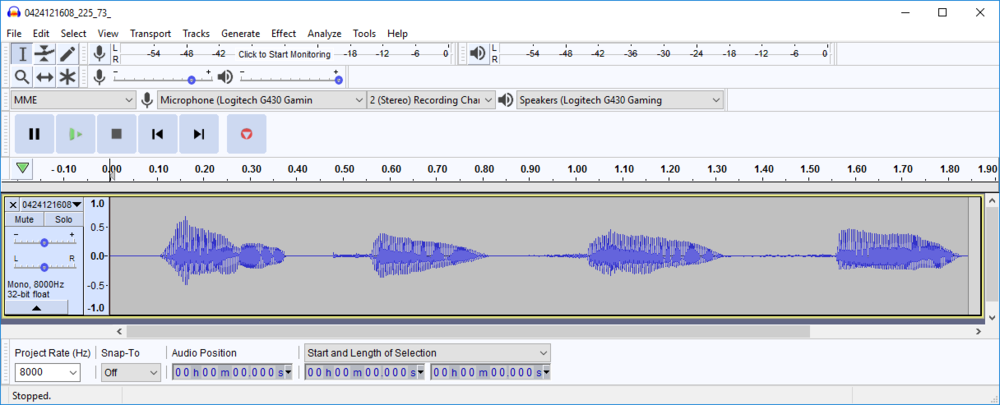Select the Time Shift tool
The image size is (1000, 405).
(x=44, y=77)
